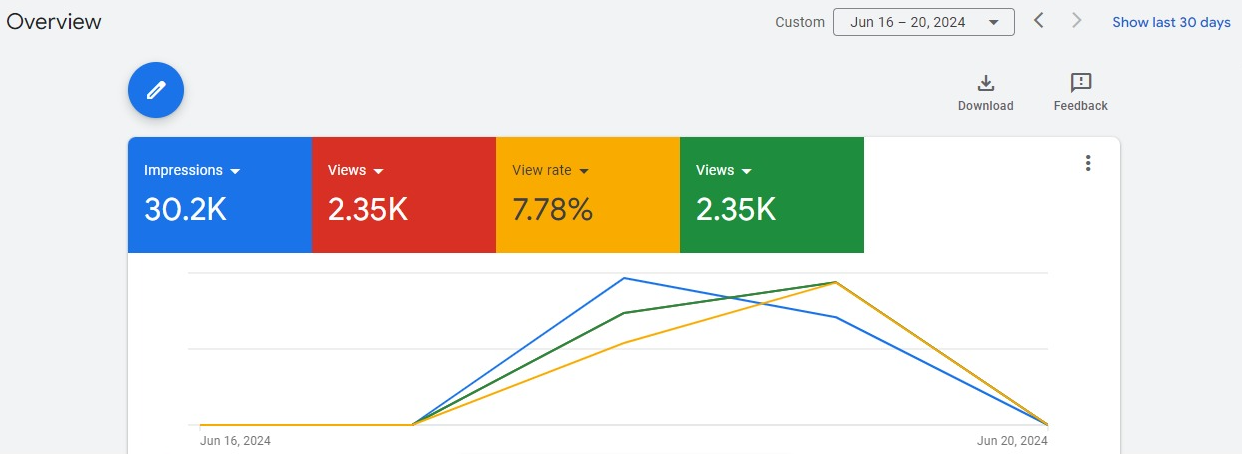The height and width of the screenshot is (454, 1242).
Task: Select the 30.2K value in the Impressions tile
Action: [x=185, y=209]
